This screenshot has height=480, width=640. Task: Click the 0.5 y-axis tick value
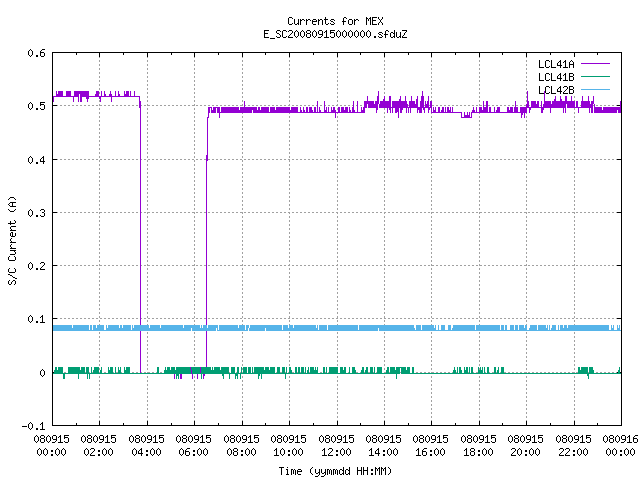[36, 106]
